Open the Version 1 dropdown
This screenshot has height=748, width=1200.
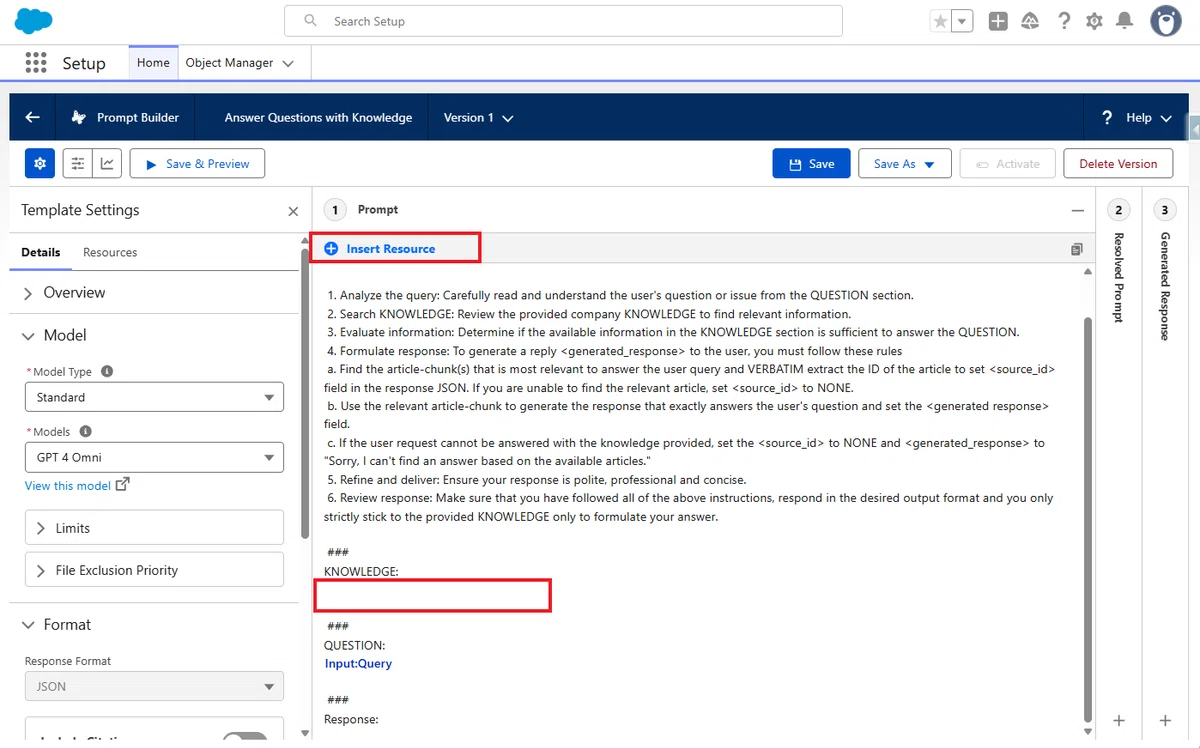pos(478,117)
